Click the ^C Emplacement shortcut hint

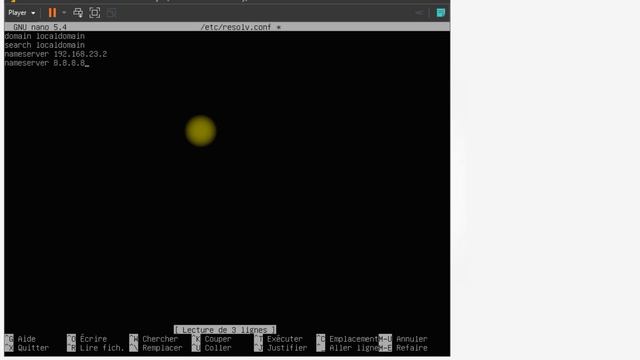347,339
